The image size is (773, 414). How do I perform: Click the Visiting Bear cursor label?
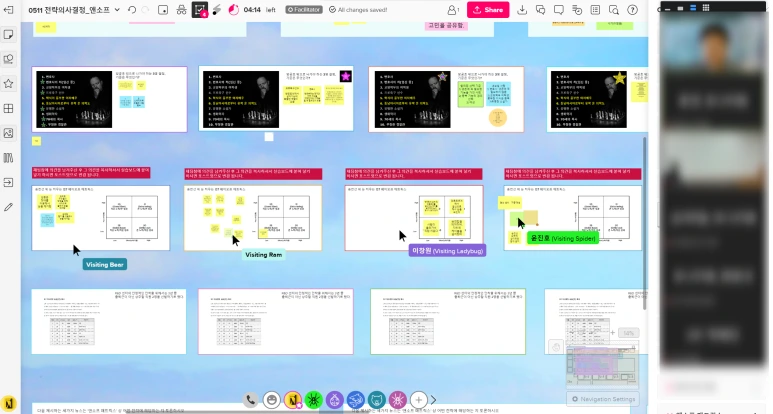[x=105, y=265]
